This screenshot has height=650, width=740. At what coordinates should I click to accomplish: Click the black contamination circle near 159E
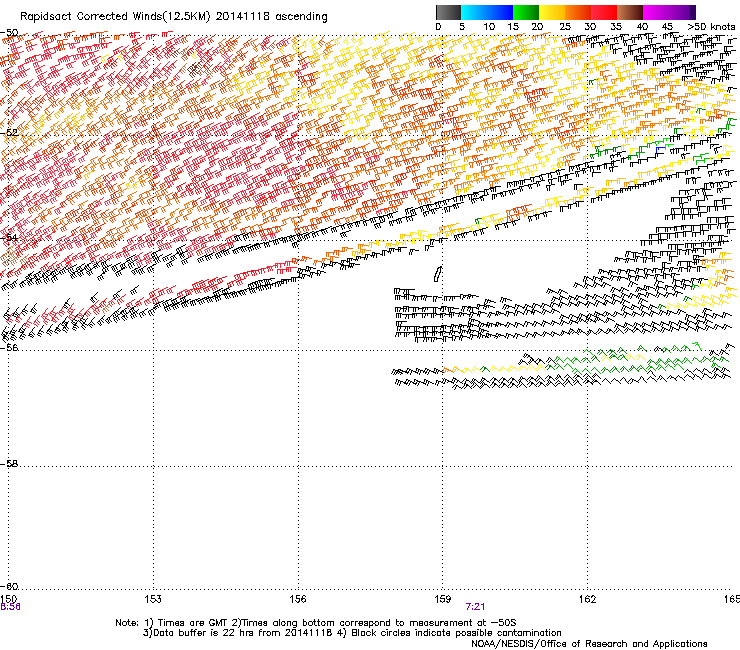pyautogui.click(x=438, y=274)
